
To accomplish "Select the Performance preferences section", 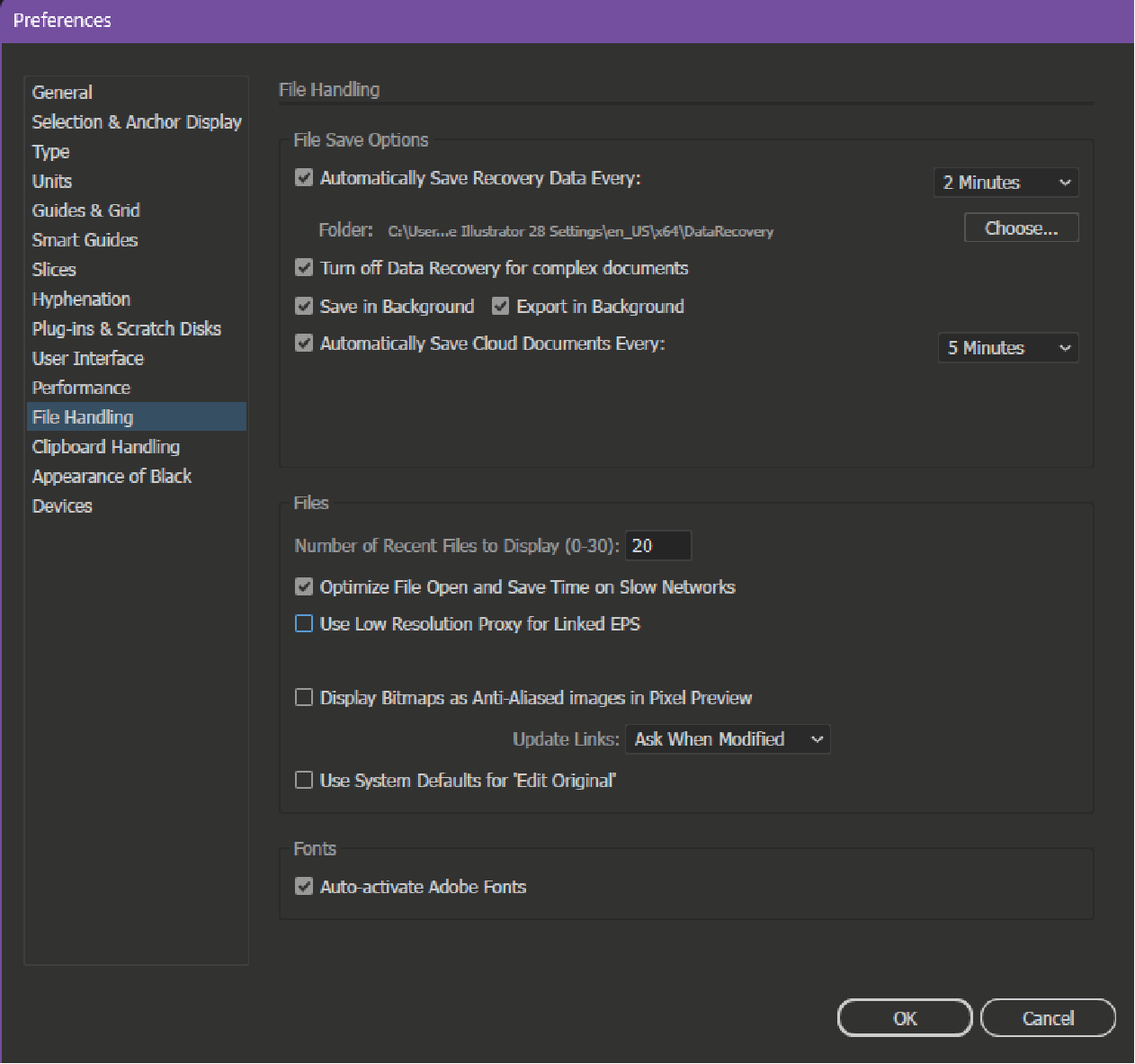I will click(x=81, y=387).
